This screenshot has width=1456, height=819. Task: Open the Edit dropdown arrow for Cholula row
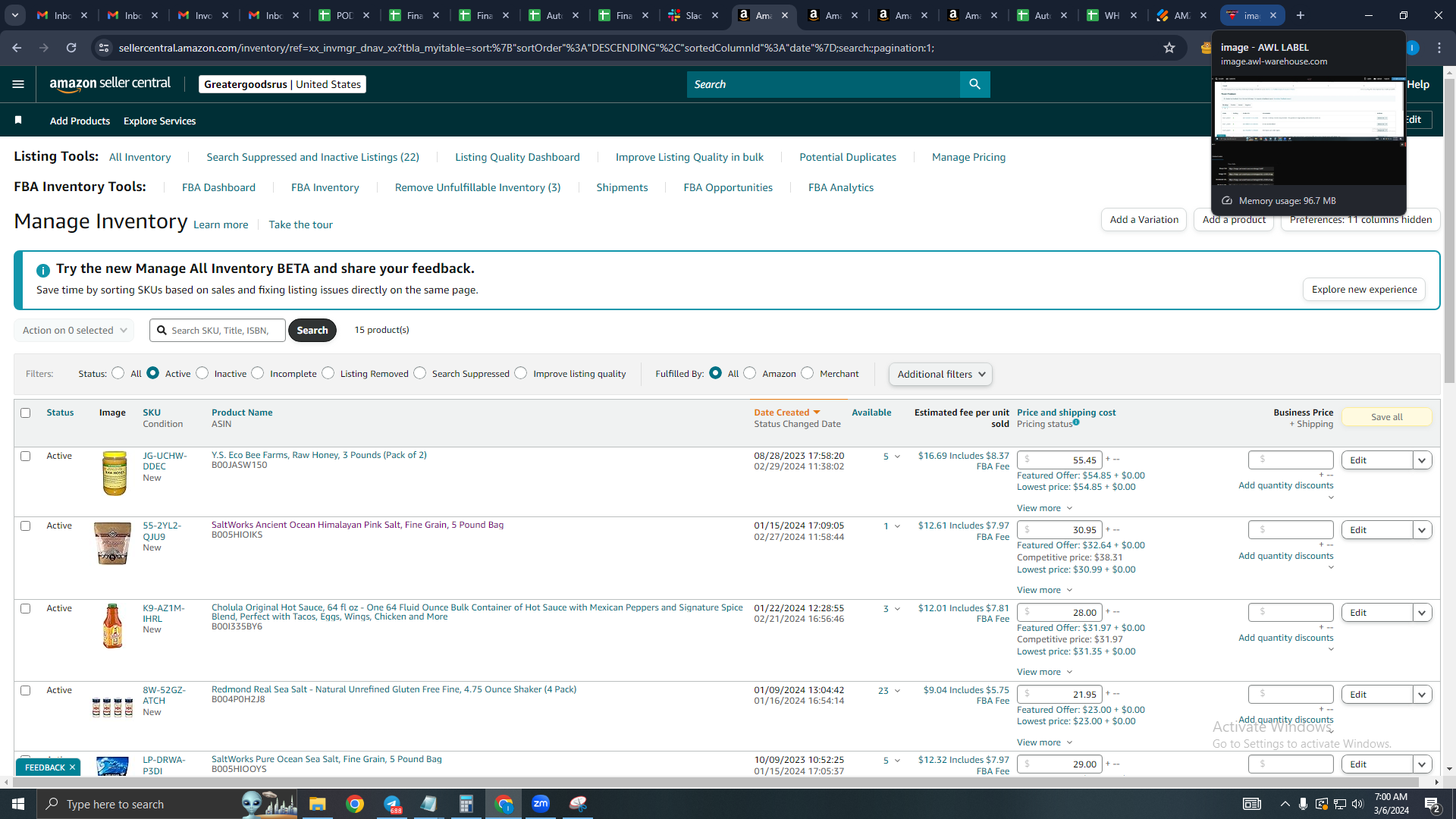pos(1423,613)
